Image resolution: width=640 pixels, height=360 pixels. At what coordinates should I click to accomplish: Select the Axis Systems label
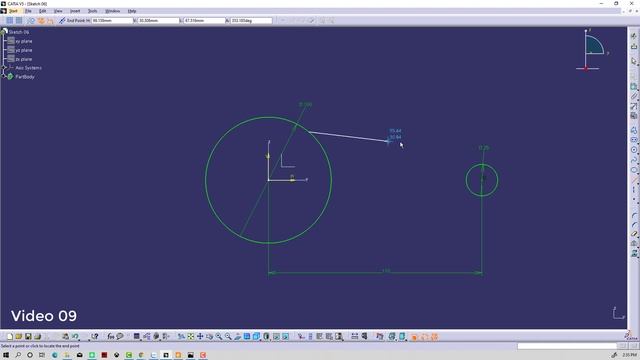tap(29, 68)
